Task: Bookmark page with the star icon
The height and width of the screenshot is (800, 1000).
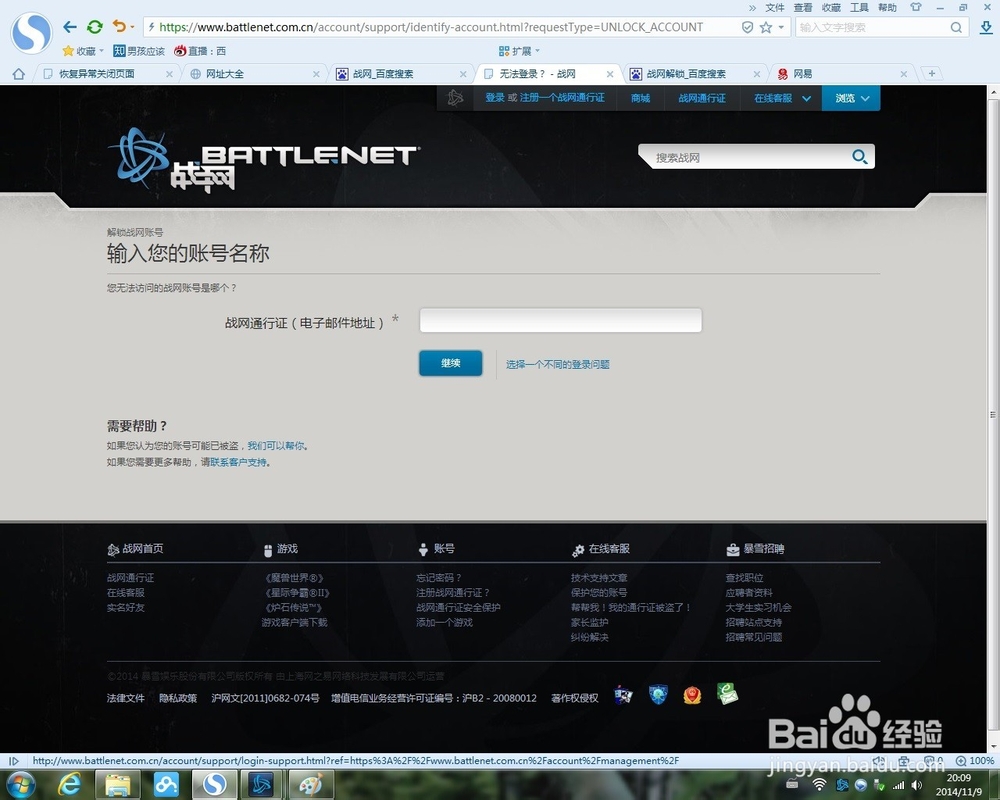Action: click(x=766, y=27)
